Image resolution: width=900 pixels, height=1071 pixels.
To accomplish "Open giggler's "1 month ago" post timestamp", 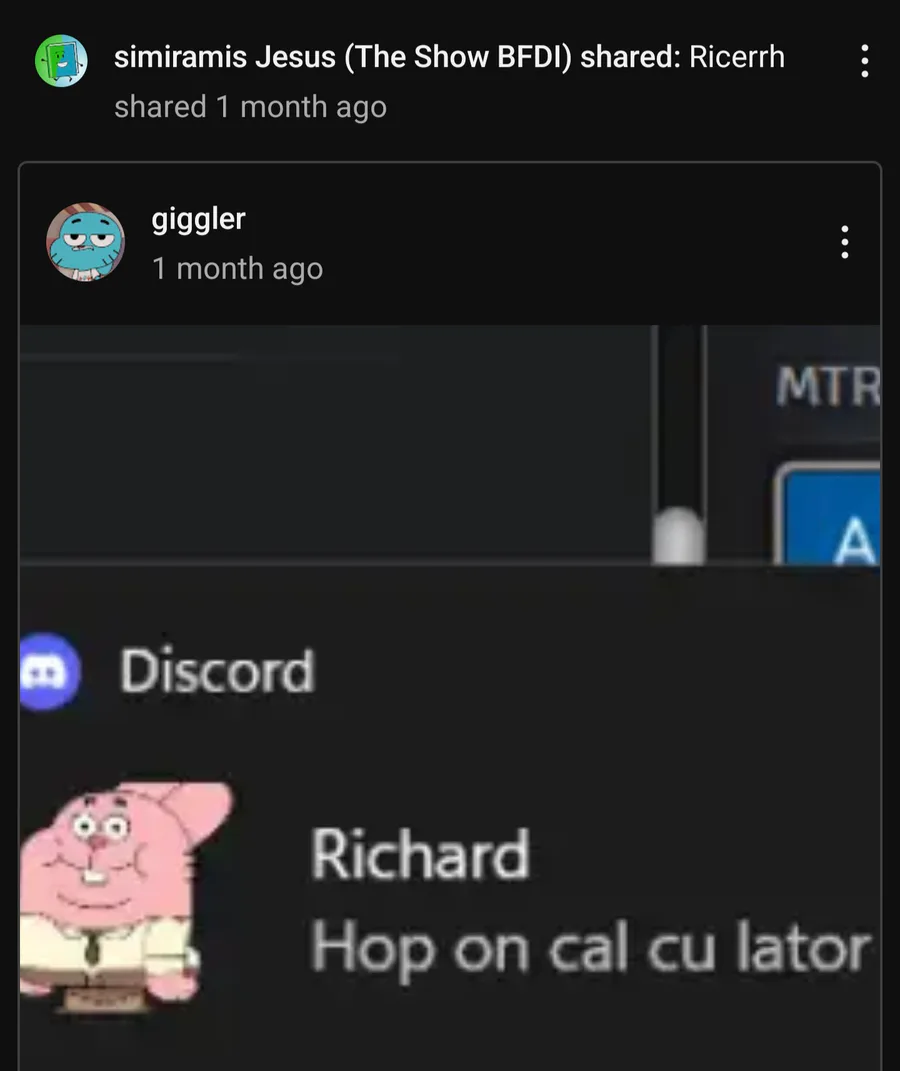I will 237,268.
